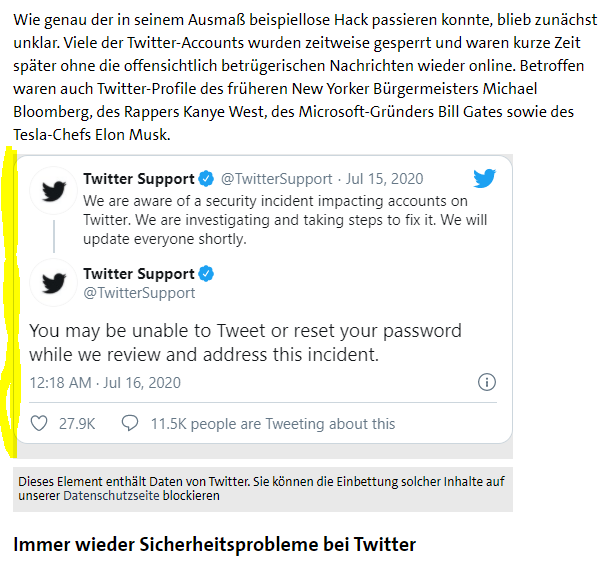Click @TwitterSupport handle under second name
The image size is (608, 564).
coord(139,293)
